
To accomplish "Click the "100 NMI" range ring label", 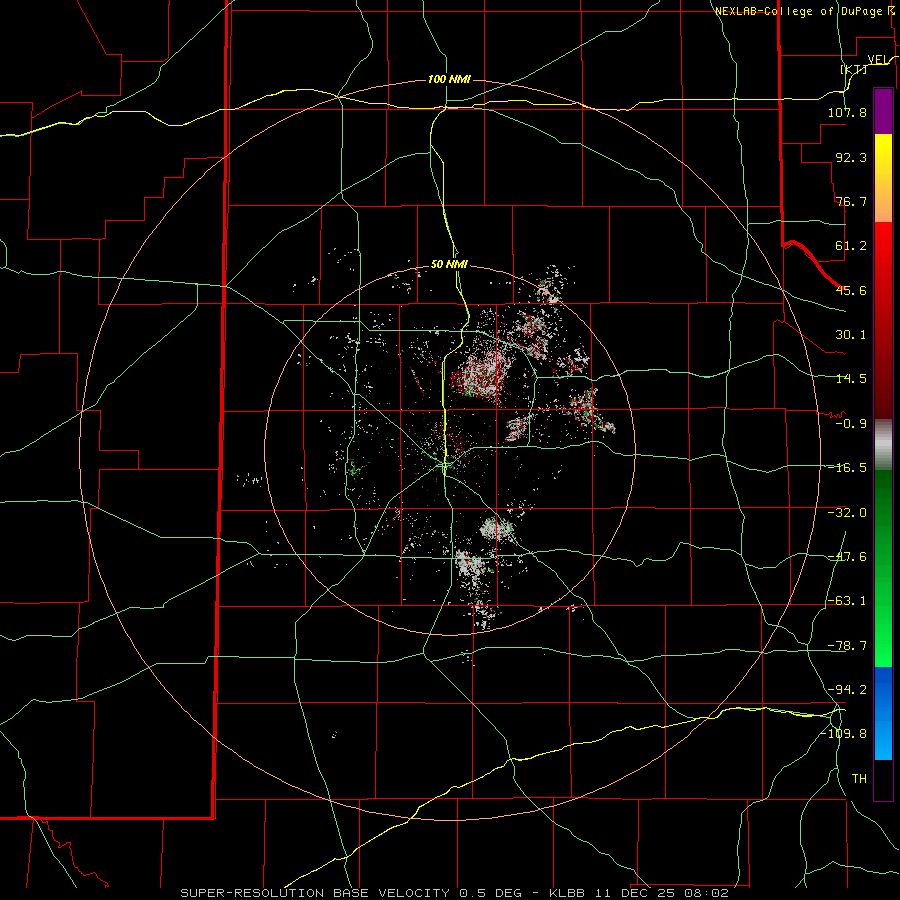I will (x=449, y=79).
